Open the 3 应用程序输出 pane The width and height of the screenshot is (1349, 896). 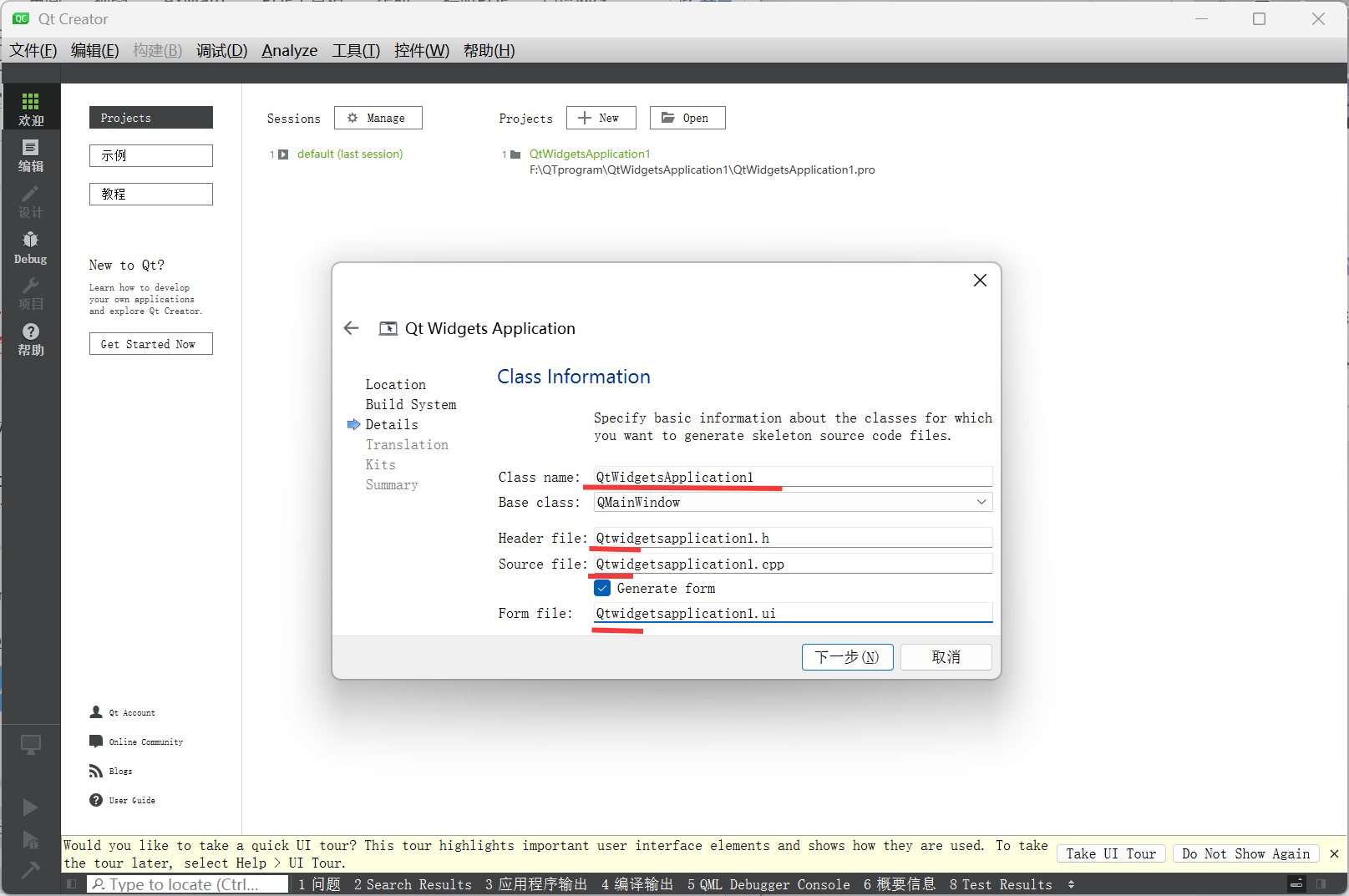536,884
